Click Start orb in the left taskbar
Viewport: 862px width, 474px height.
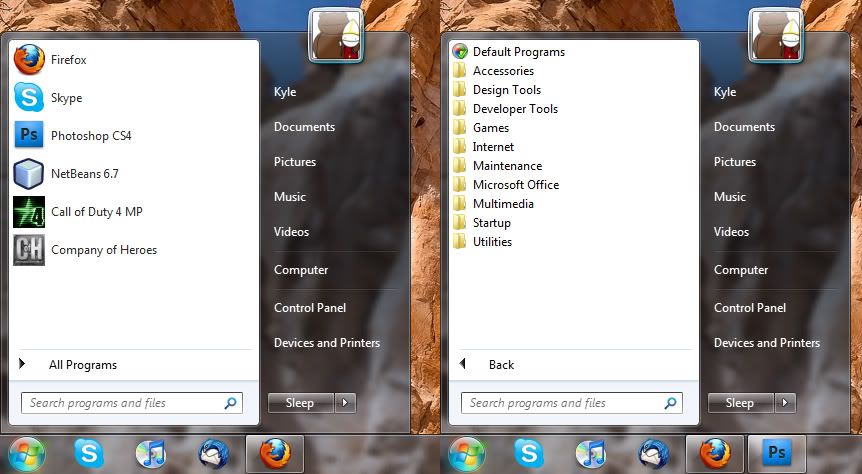[26, 454]
